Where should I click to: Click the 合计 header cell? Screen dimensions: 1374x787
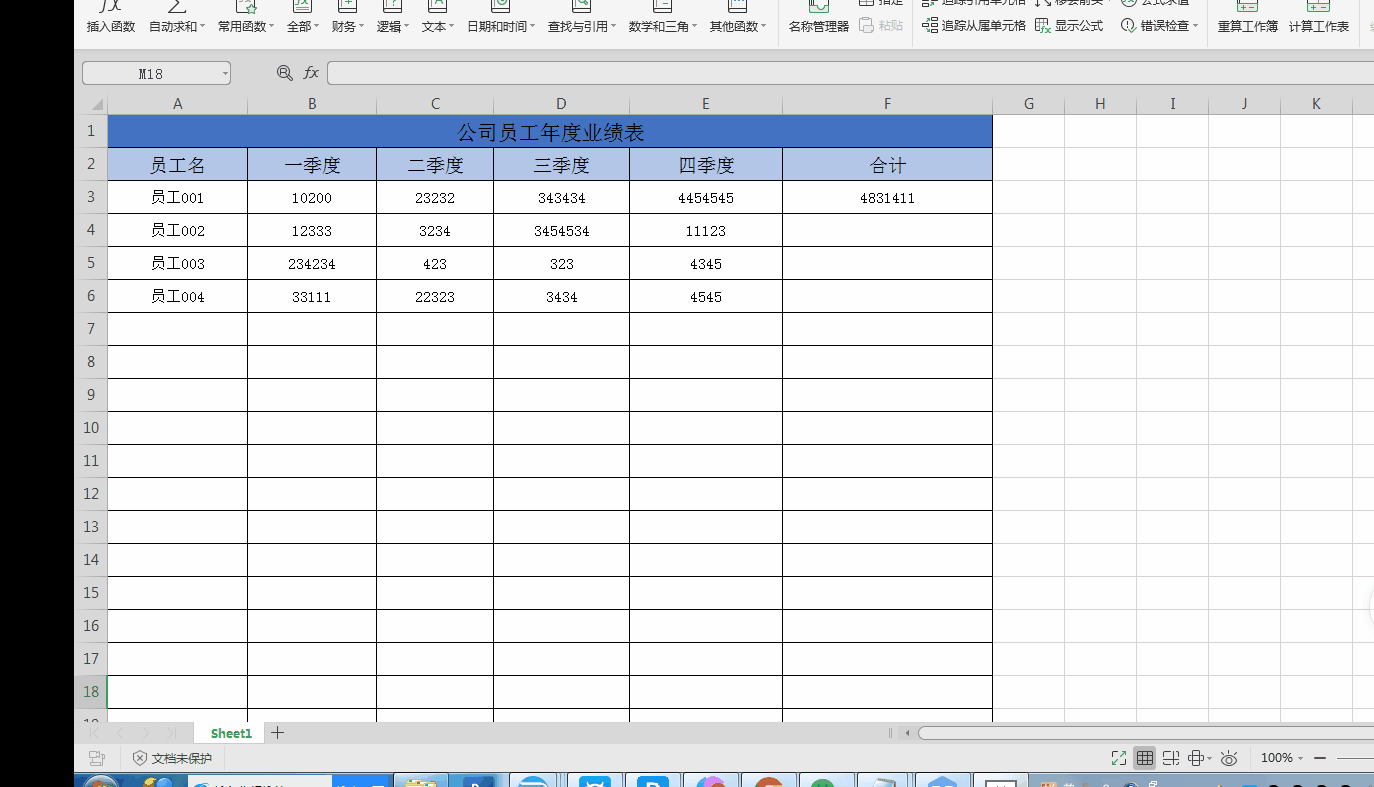(887, 165)
